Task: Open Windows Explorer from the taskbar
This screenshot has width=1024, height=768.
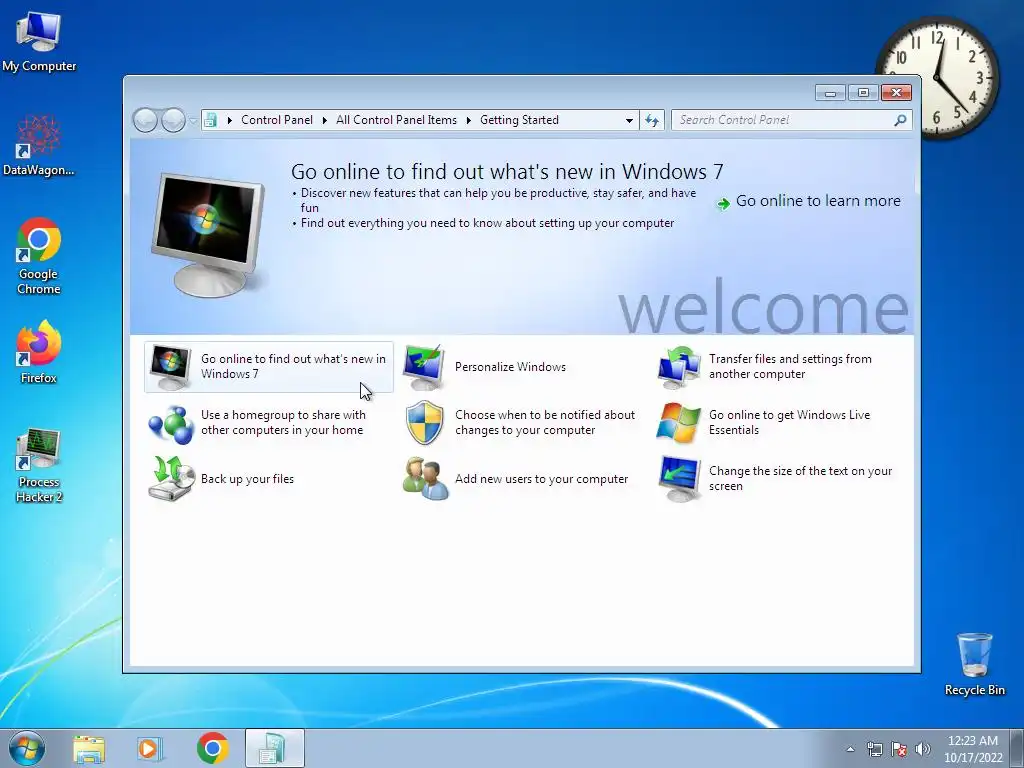Action: point(89,749)
